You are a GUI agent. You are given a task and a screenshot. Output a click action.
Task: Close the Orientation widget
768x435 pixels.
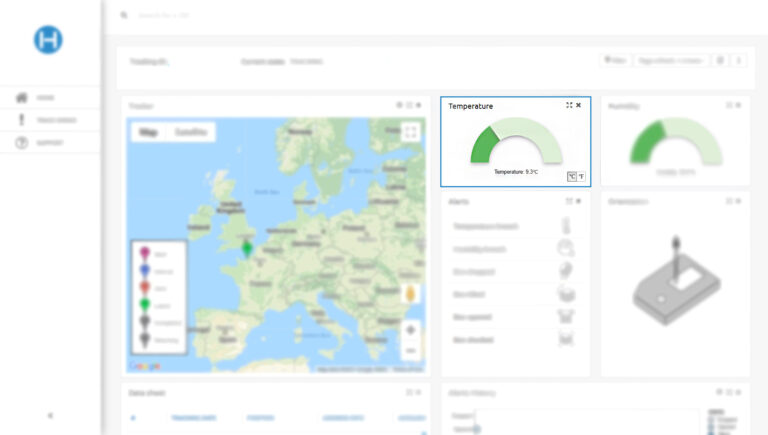pos(739,201)
